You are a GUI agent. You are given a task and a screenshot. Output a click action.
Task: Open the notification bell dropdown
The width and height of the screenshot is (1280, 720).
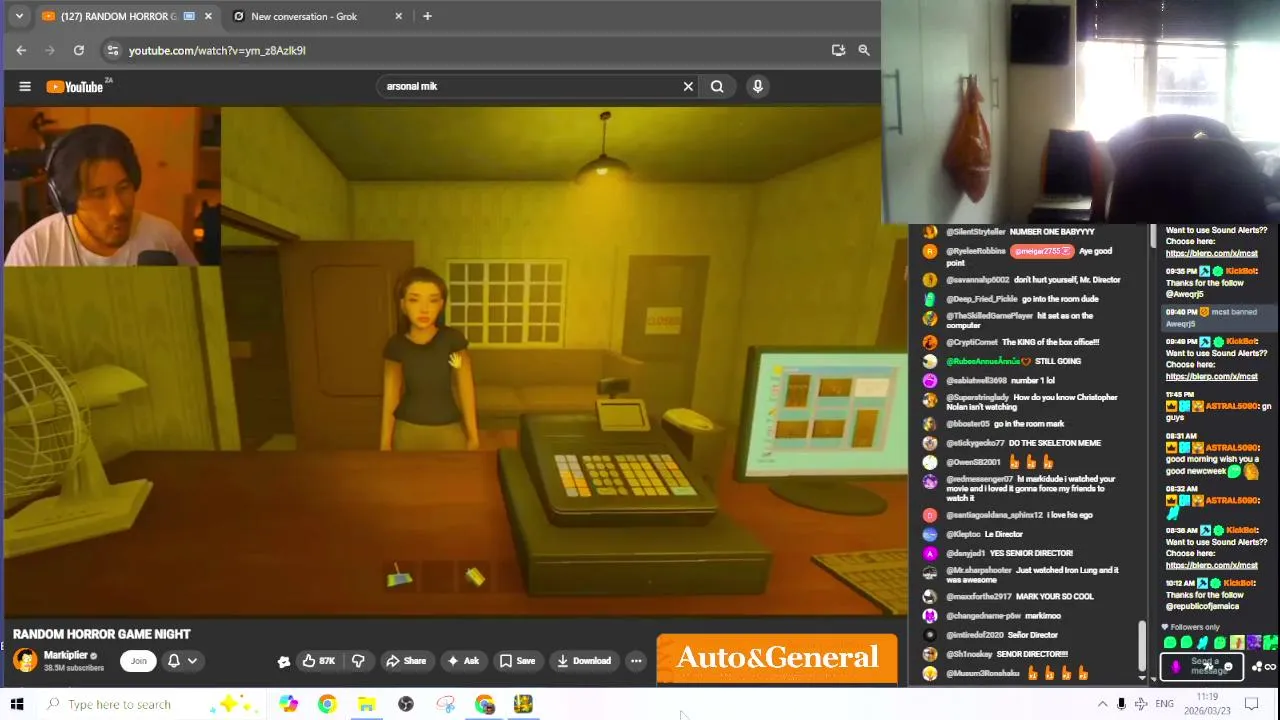(x=182, y=660)
